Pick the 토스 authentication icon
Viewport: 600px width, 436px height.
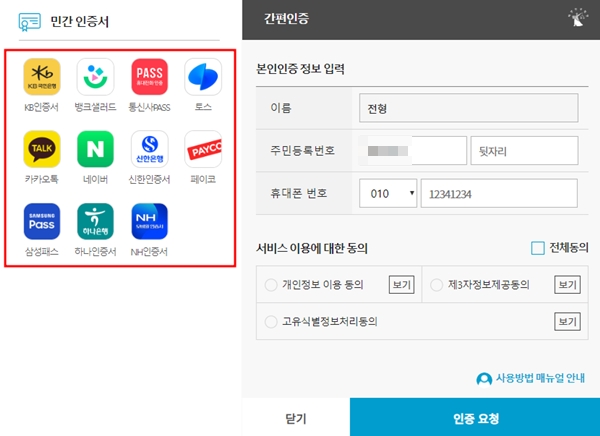pyautogui.click(x=203, y=77)
